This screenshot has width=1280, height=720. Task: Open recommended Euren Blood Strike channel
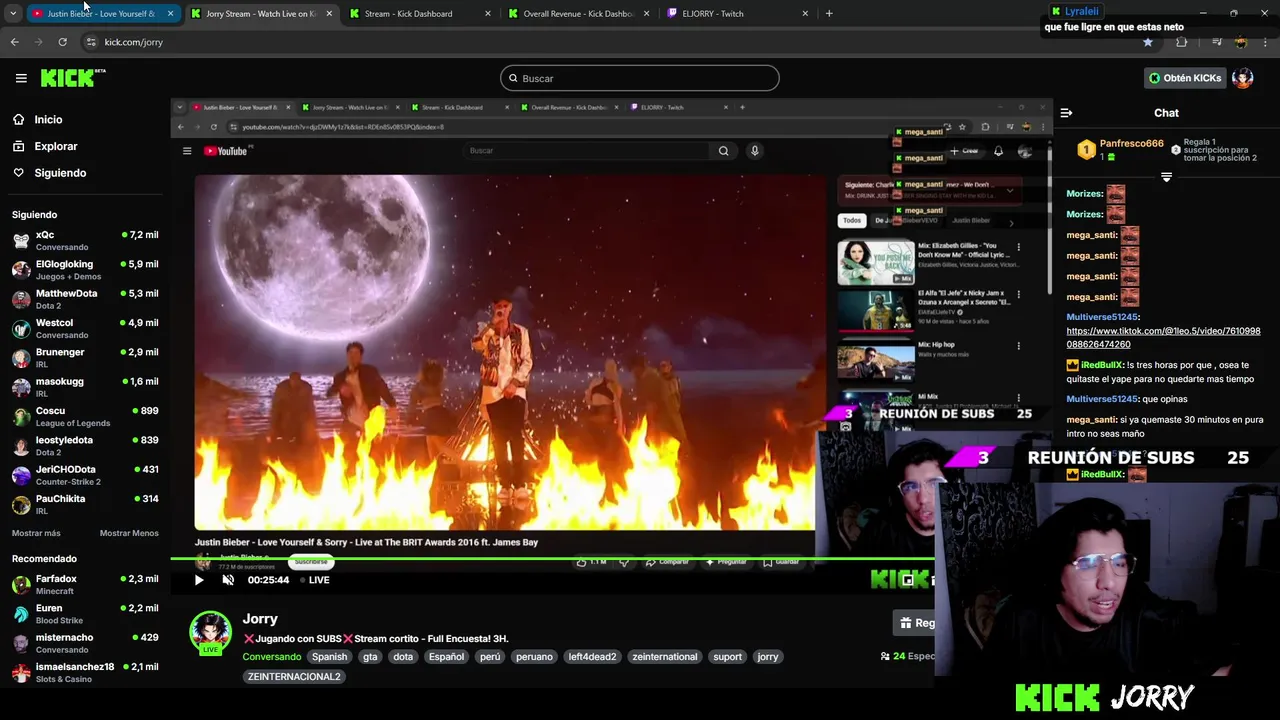coord(85,614)
